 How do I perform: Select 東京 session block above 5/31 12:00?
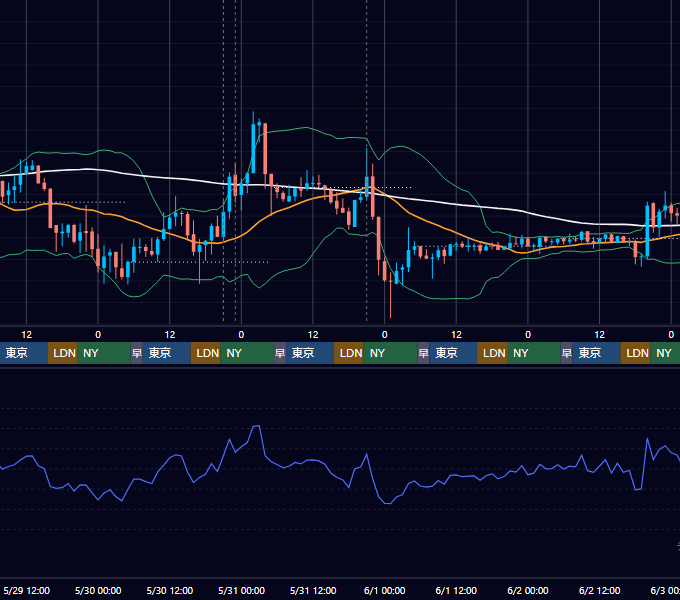click(310, 353)
